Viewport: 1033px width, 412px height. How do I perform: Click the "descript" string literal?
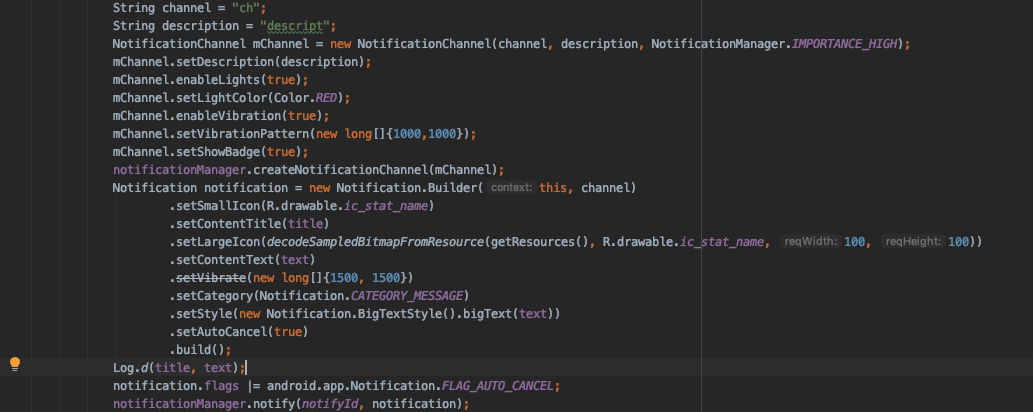pos(294,26)
